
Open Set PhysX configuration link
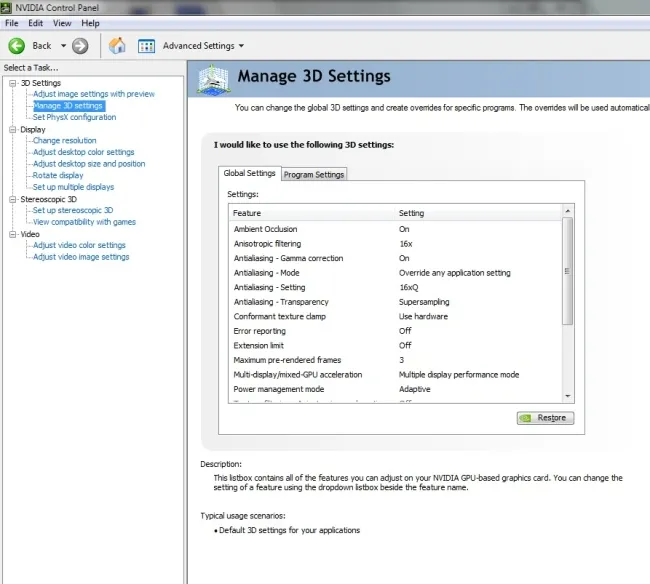(74, 117)
